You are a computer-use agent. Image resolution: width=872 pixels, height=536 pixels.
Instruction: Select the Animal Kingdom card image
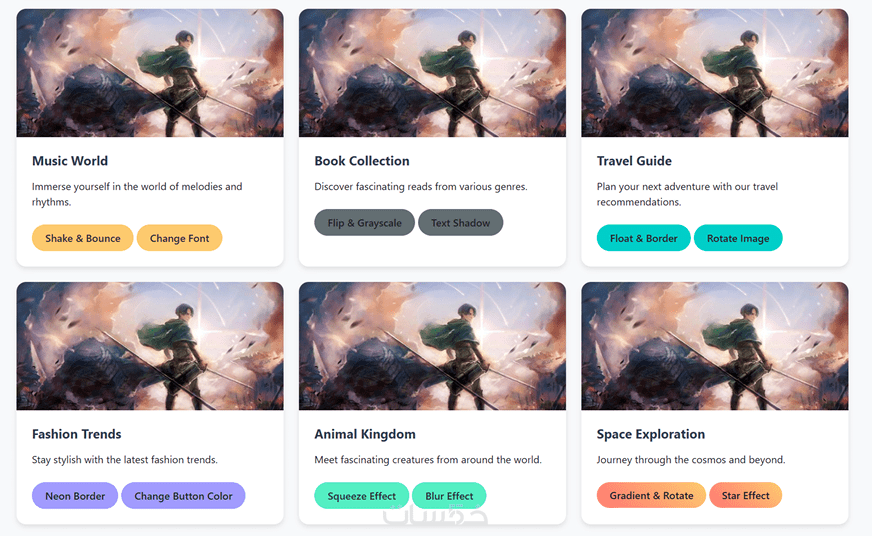pos(432,346)
